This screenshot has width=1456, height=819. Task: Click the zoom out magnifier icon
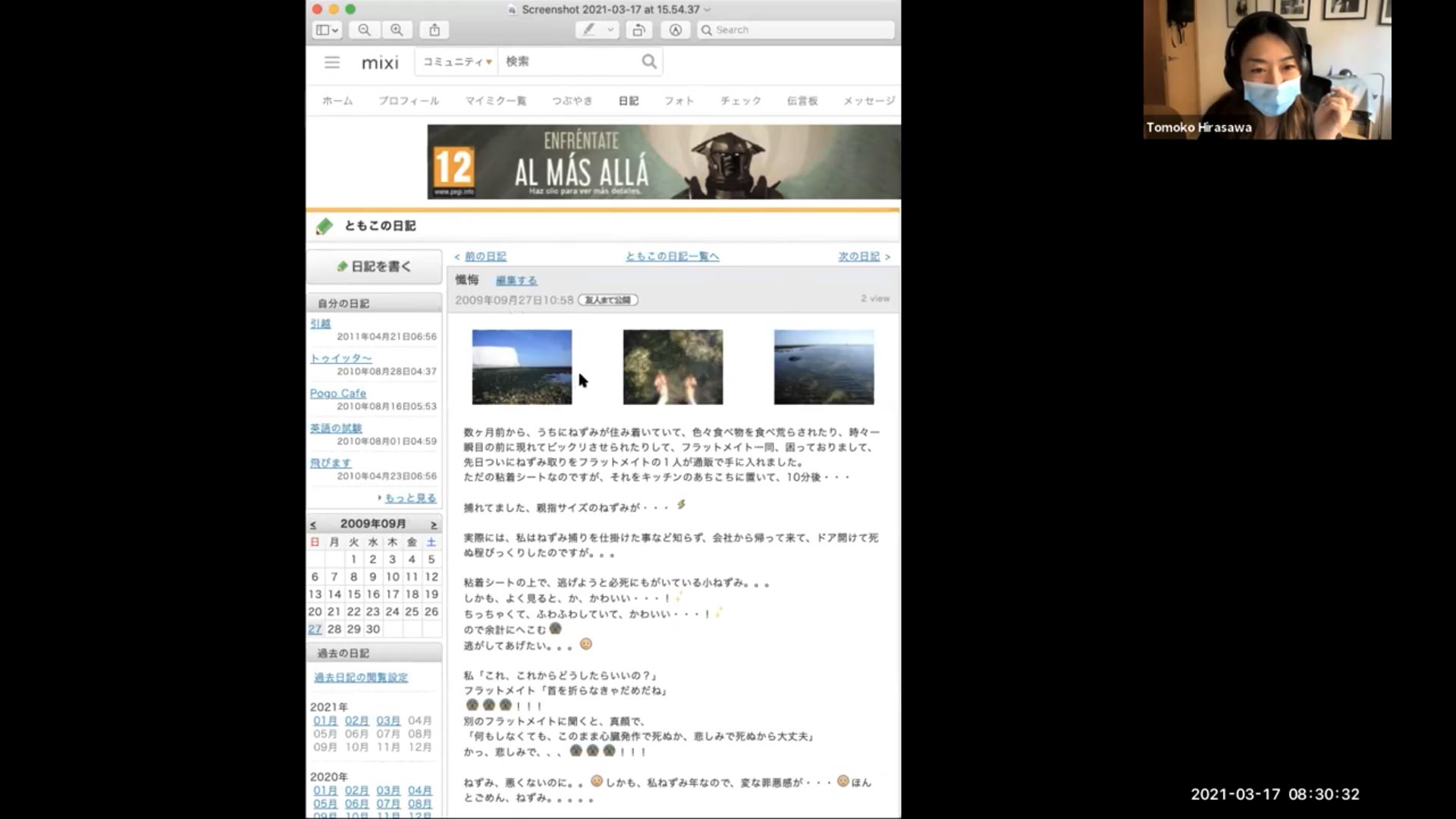(364, 30)
